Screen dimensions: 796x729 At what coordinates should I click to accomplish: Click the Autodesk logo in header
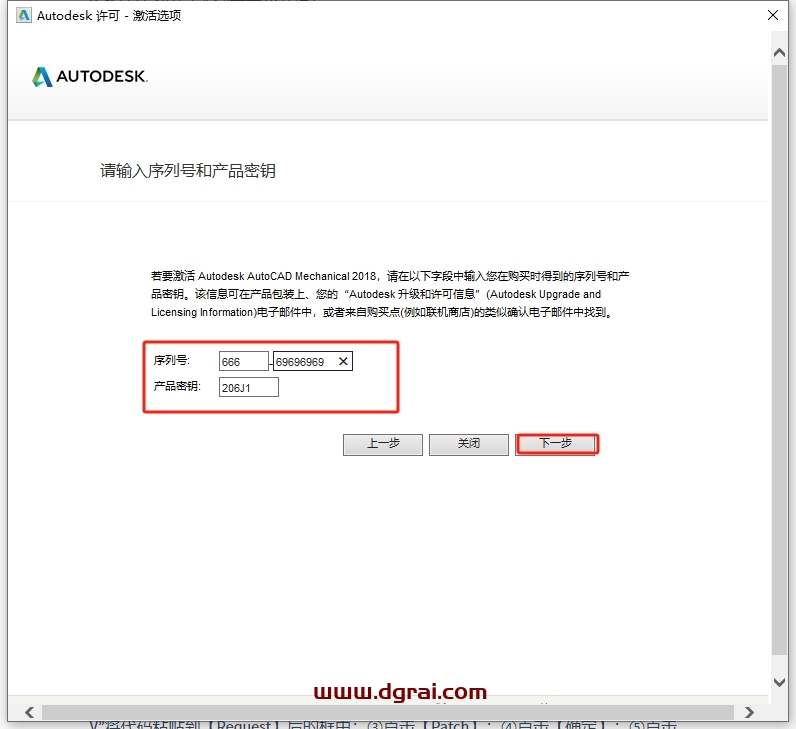point(90,77)
